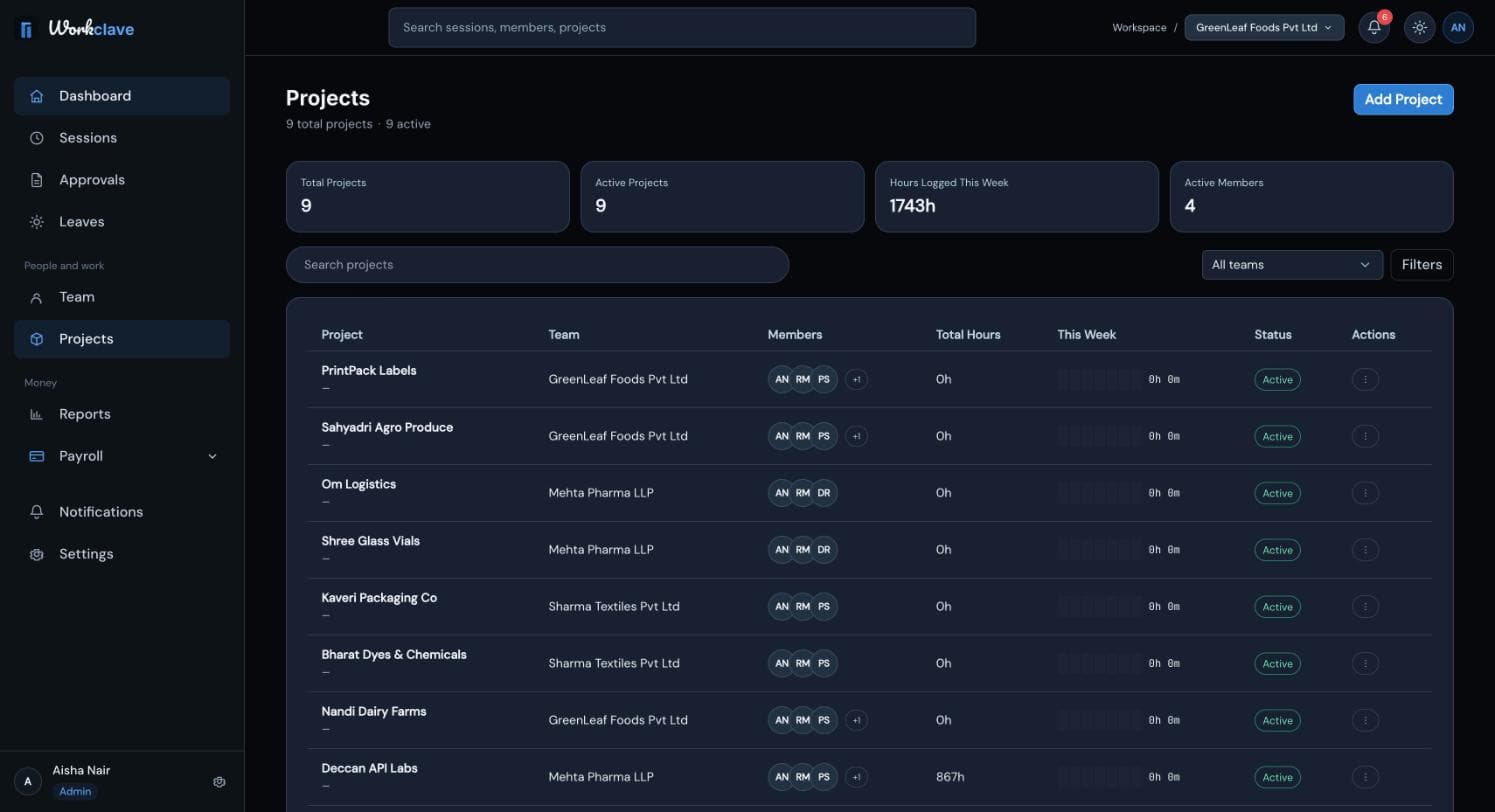Click PS avatar in Bharat Dyes & Chemicals row

click(824, 664)
